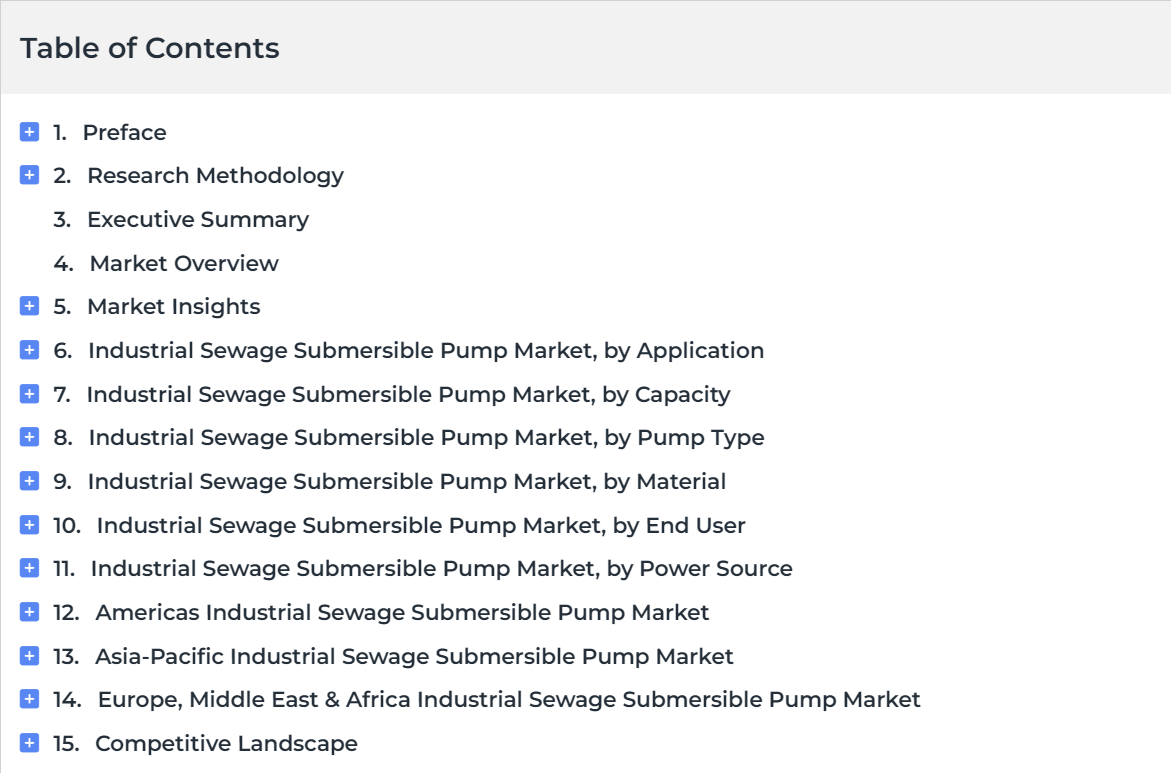Screen dimensions: 1171x773
Task: Expand section 9 by Material plus icon
Action: point(29,481)
